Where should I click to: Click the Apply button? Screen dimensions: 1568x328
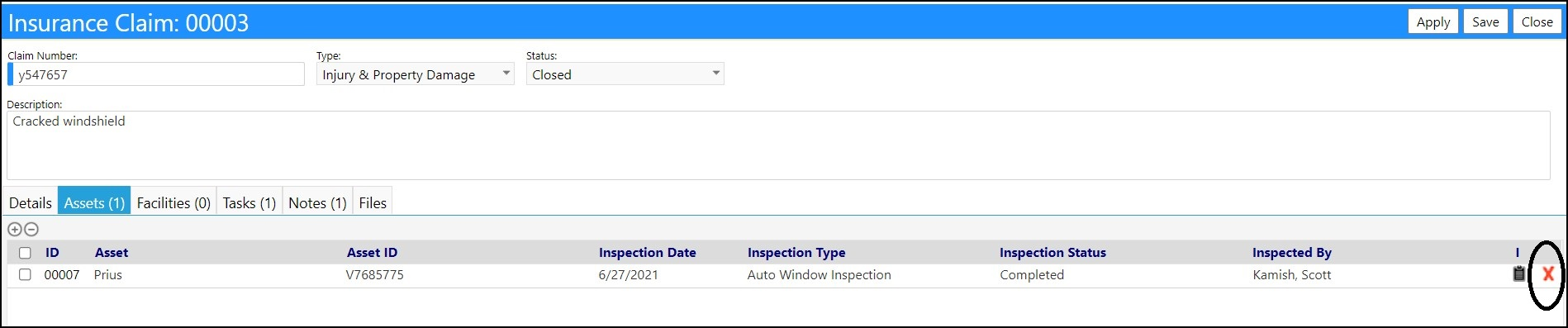(1433, 22)
